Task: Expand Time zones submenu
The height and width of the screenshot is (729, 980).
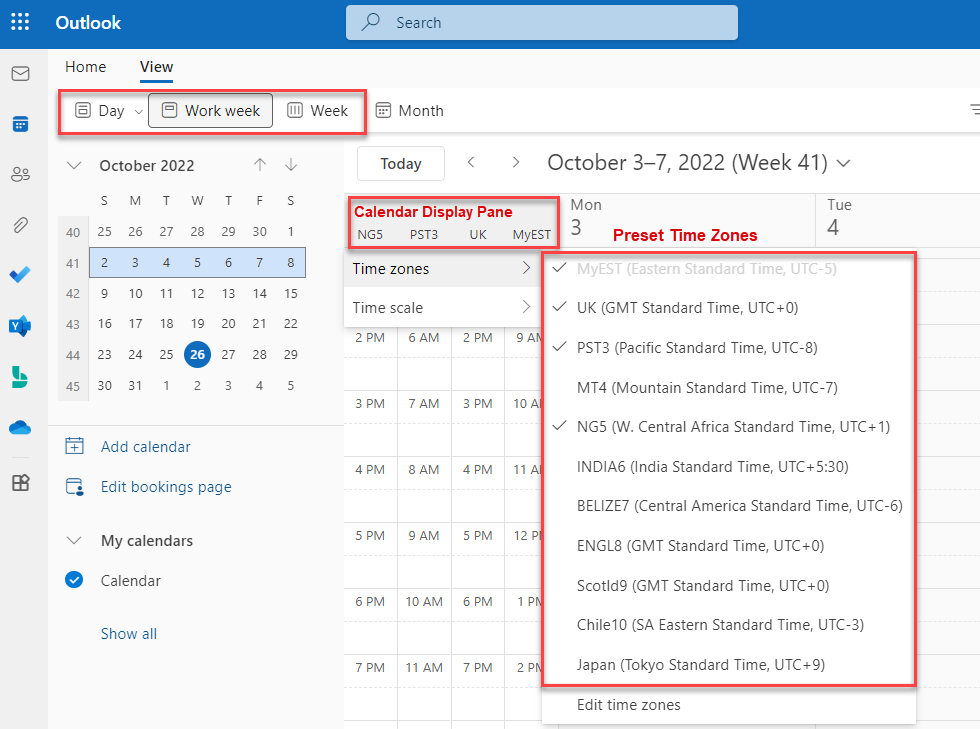Action: (x=442, y=269)
